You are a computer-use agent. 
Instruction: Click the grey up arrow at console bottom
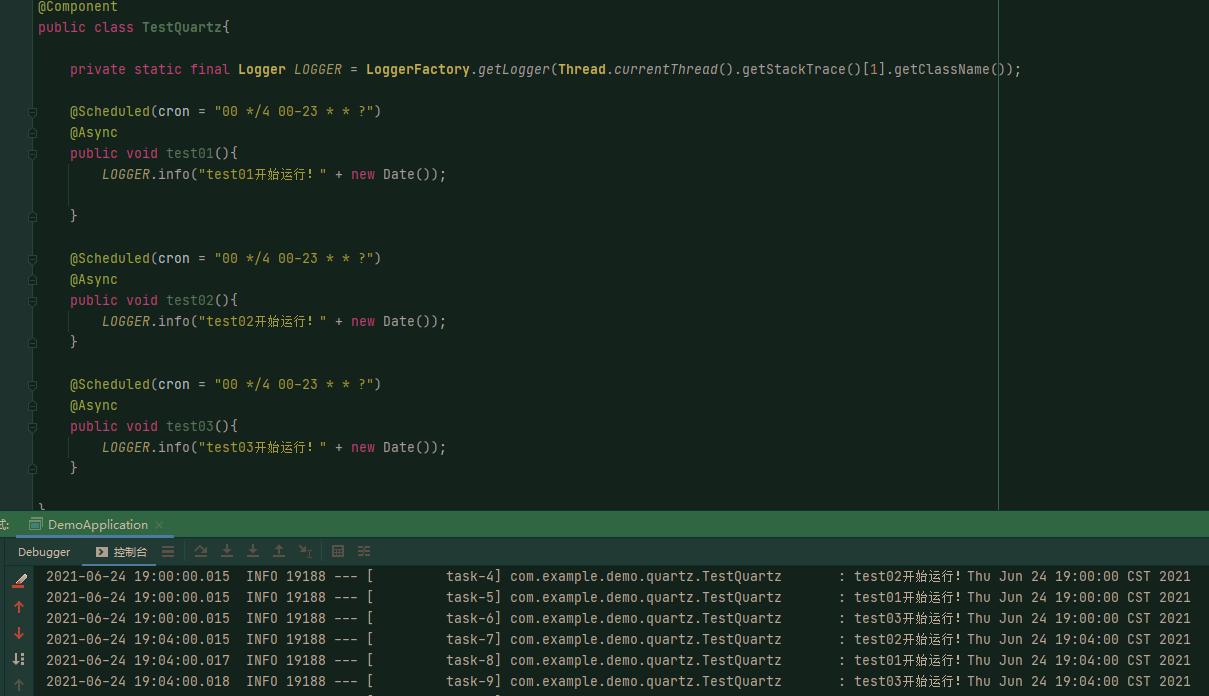tap(19, 685)
